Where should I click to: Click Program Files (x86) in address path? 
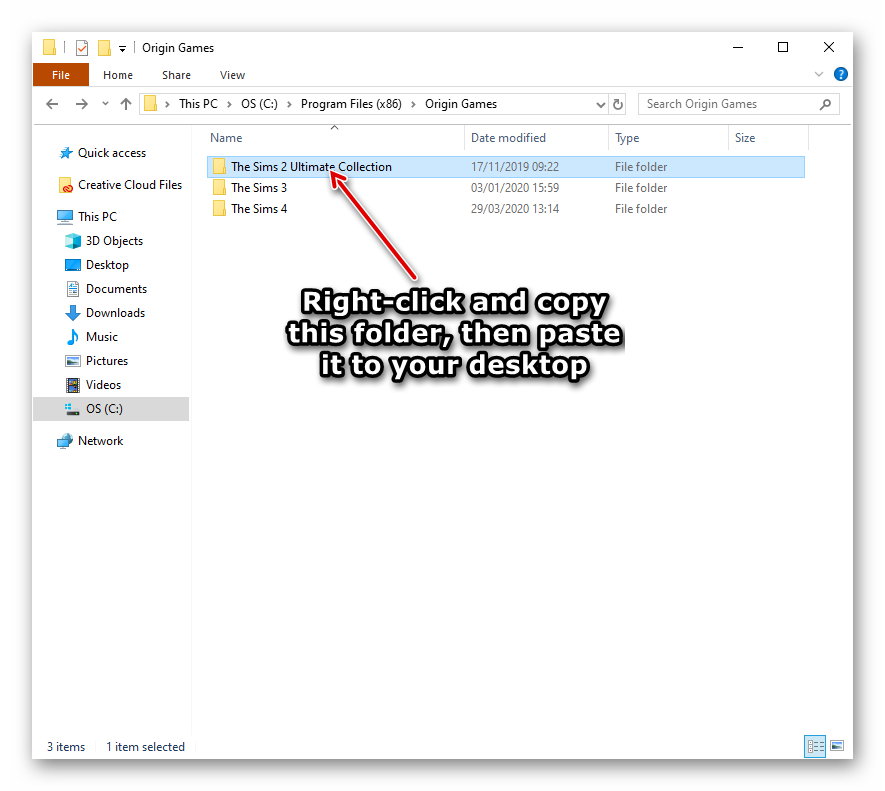[x=351, y=104]
